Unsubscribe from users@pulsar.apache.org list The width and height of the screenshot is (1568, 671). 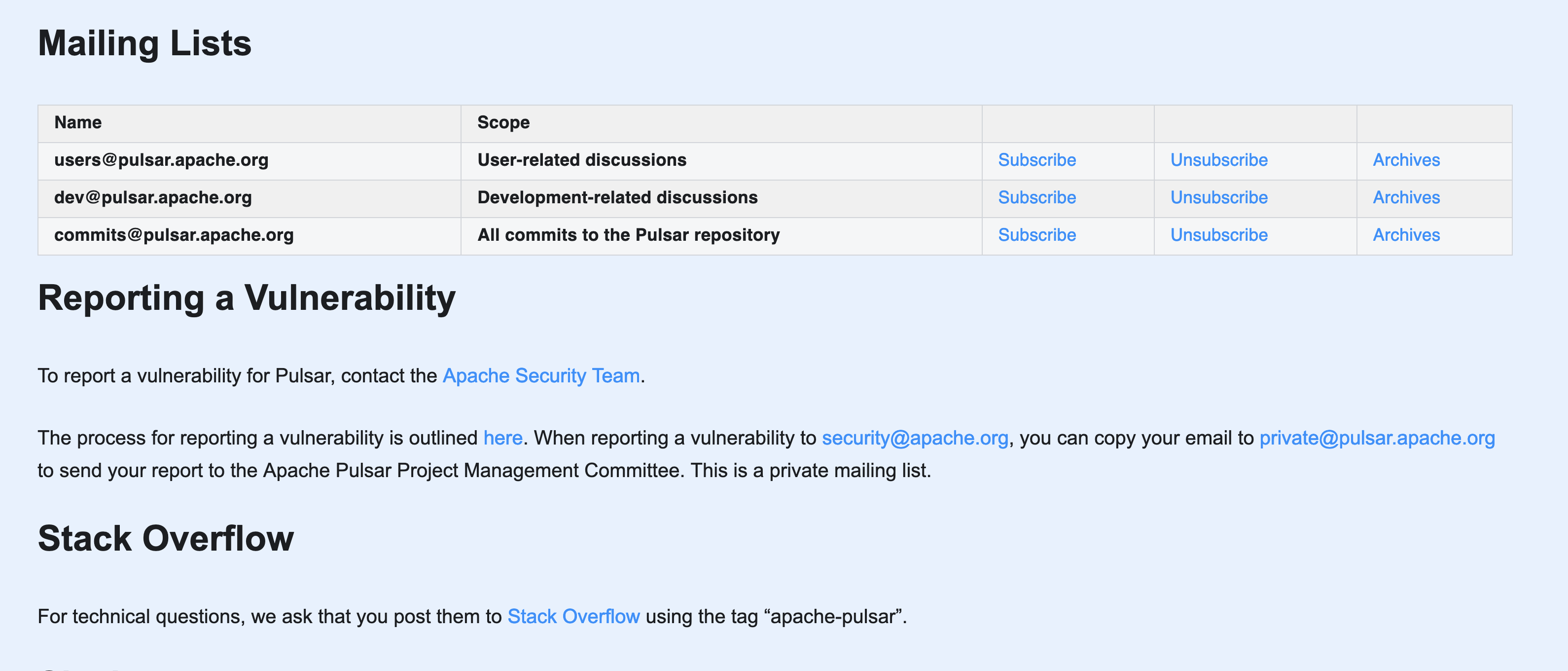pyautogui.click(x=1218, y=160)
